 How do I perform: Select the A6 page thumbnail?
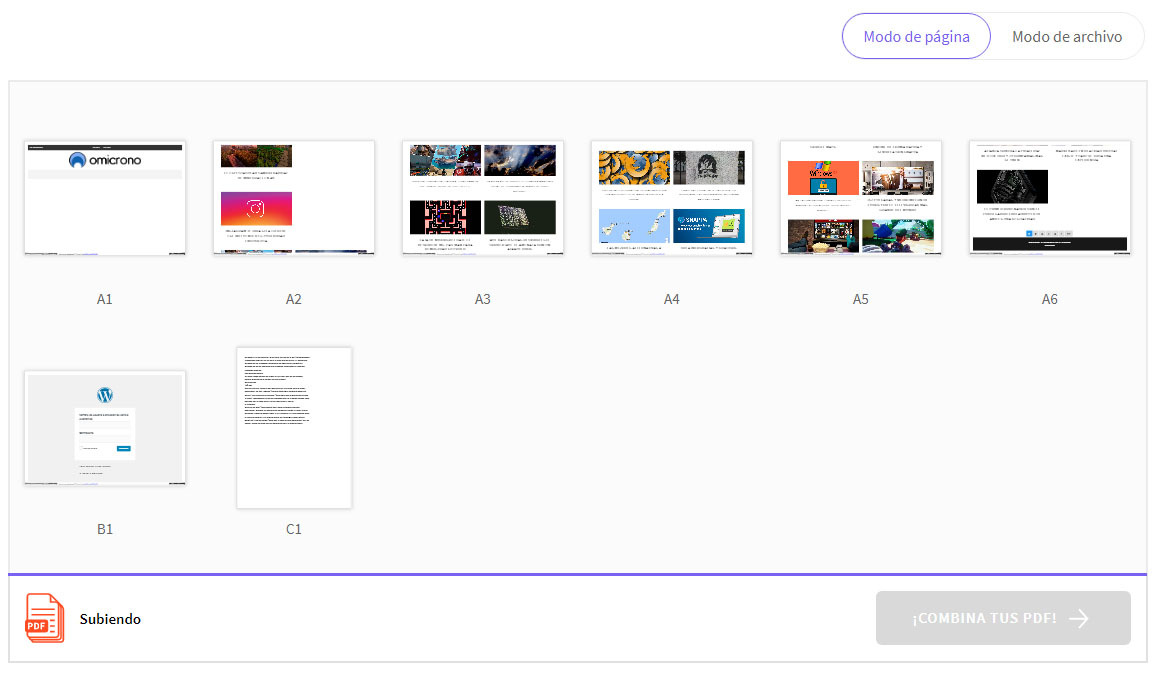click(x=1050, y=198)
